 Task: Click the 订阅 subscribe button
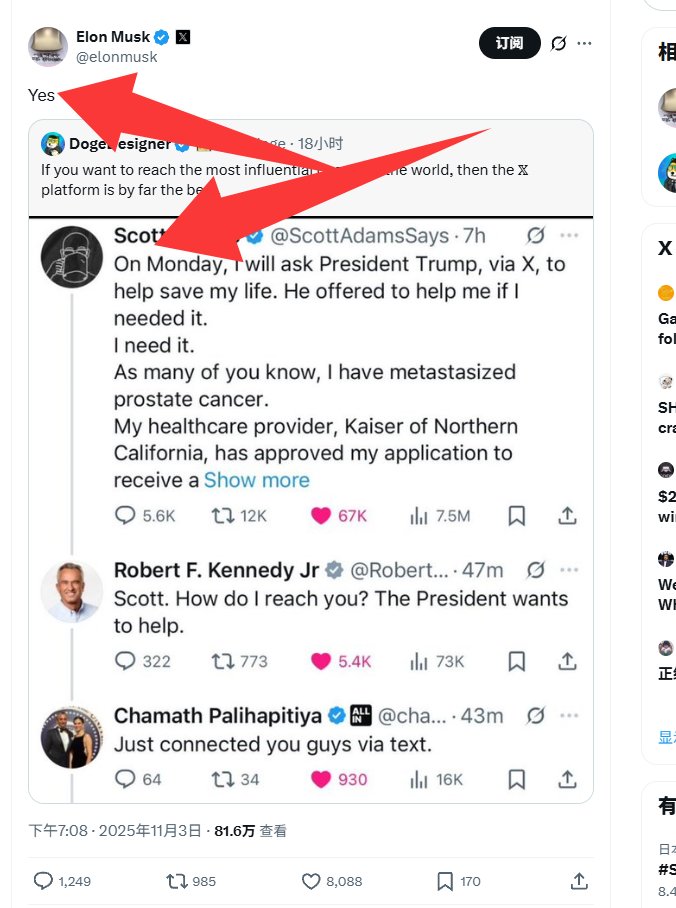[x=509, y=43]
